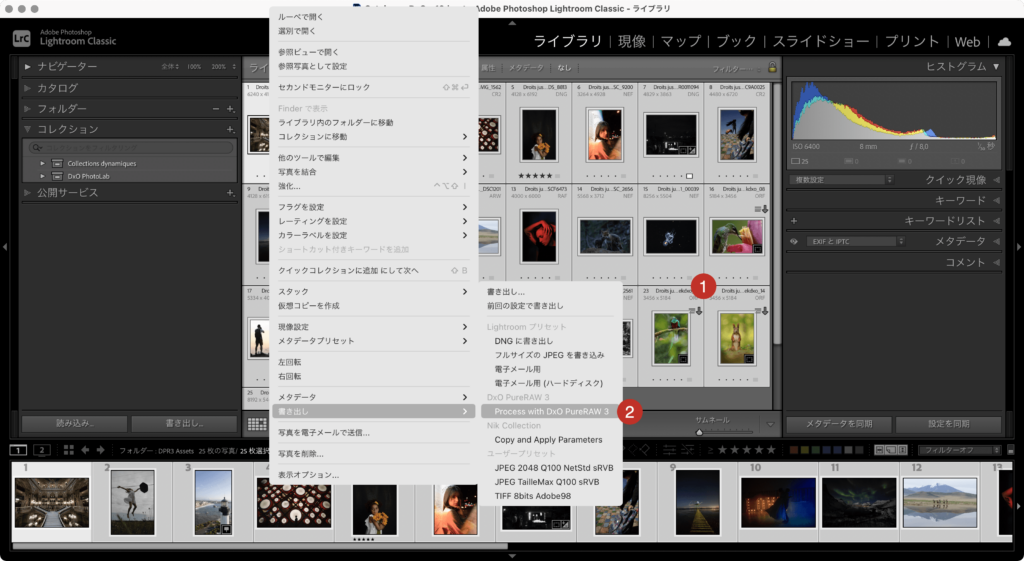Open grid shortcut icon in filmstrip bar
The image size is (1024, 561).
(69, 450)
